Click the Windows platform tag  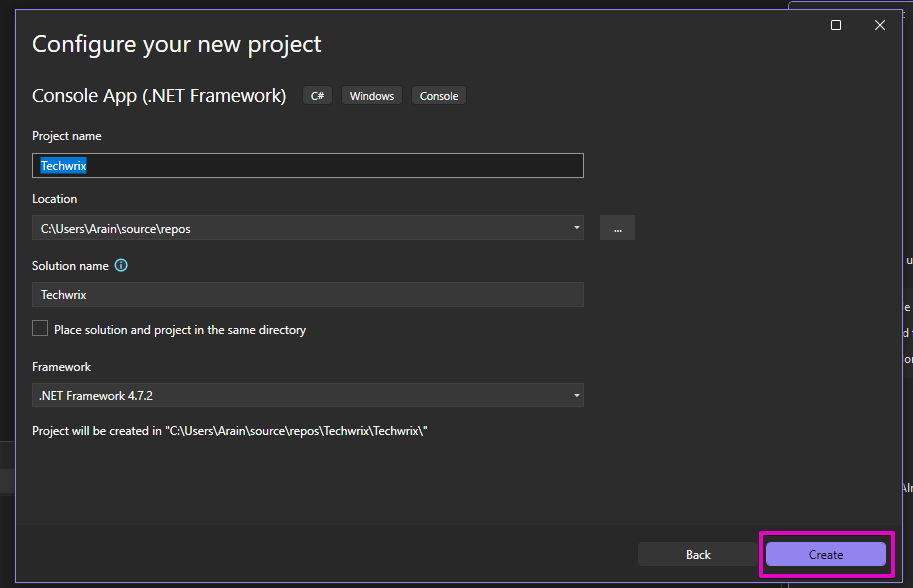point(372,96)
